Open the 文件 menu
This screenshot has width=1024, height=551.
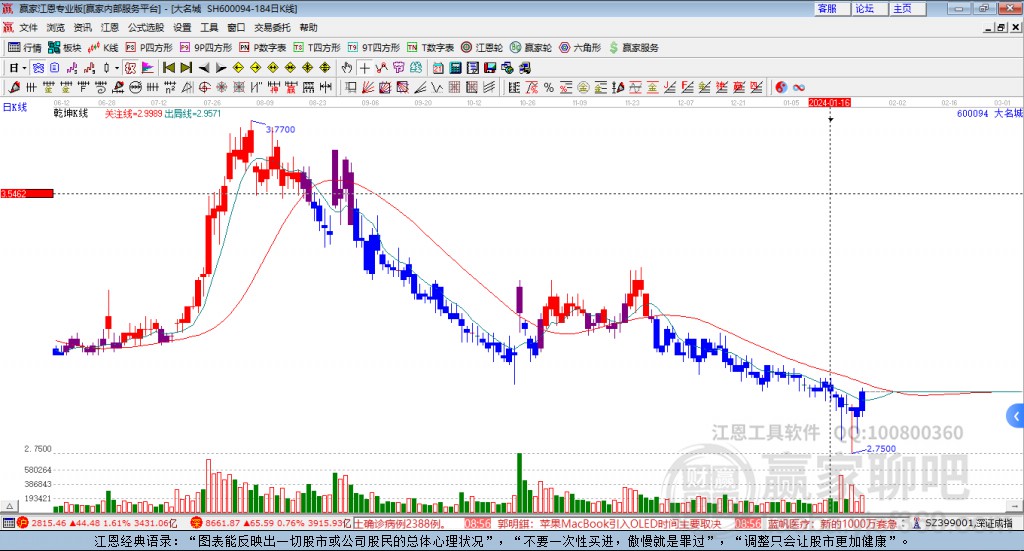(x=29, y=27)
